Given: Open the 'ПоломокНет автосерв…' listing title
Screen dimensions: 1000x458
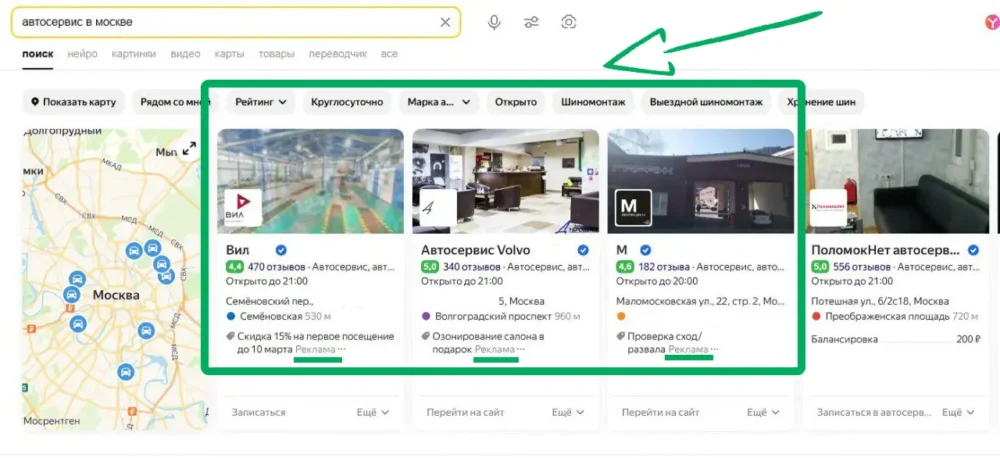Looking at the screenshot, I should click(x=885, y=250).
